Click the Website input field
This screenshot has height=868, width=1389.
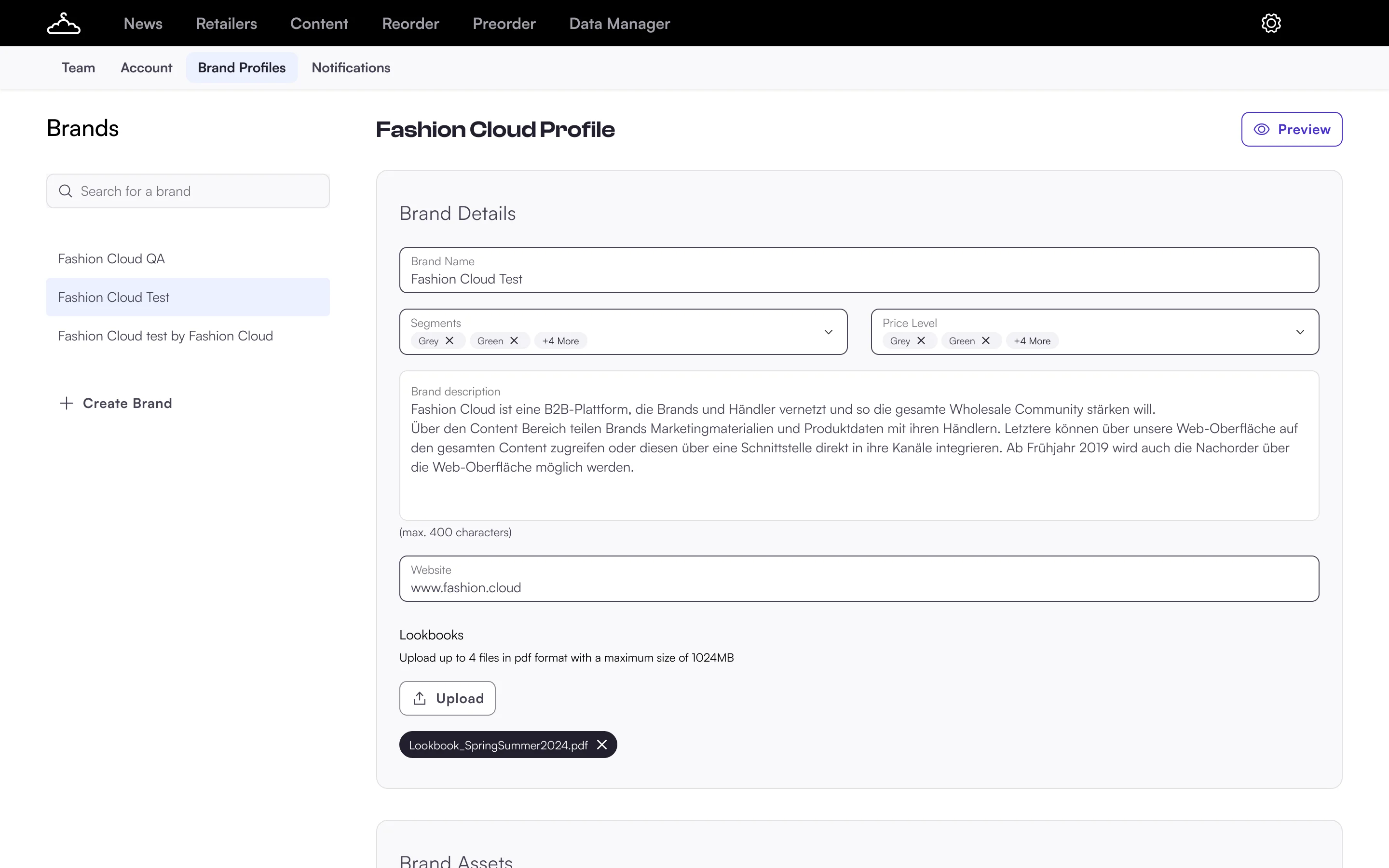pyautogui.click(x=858, y=579)
